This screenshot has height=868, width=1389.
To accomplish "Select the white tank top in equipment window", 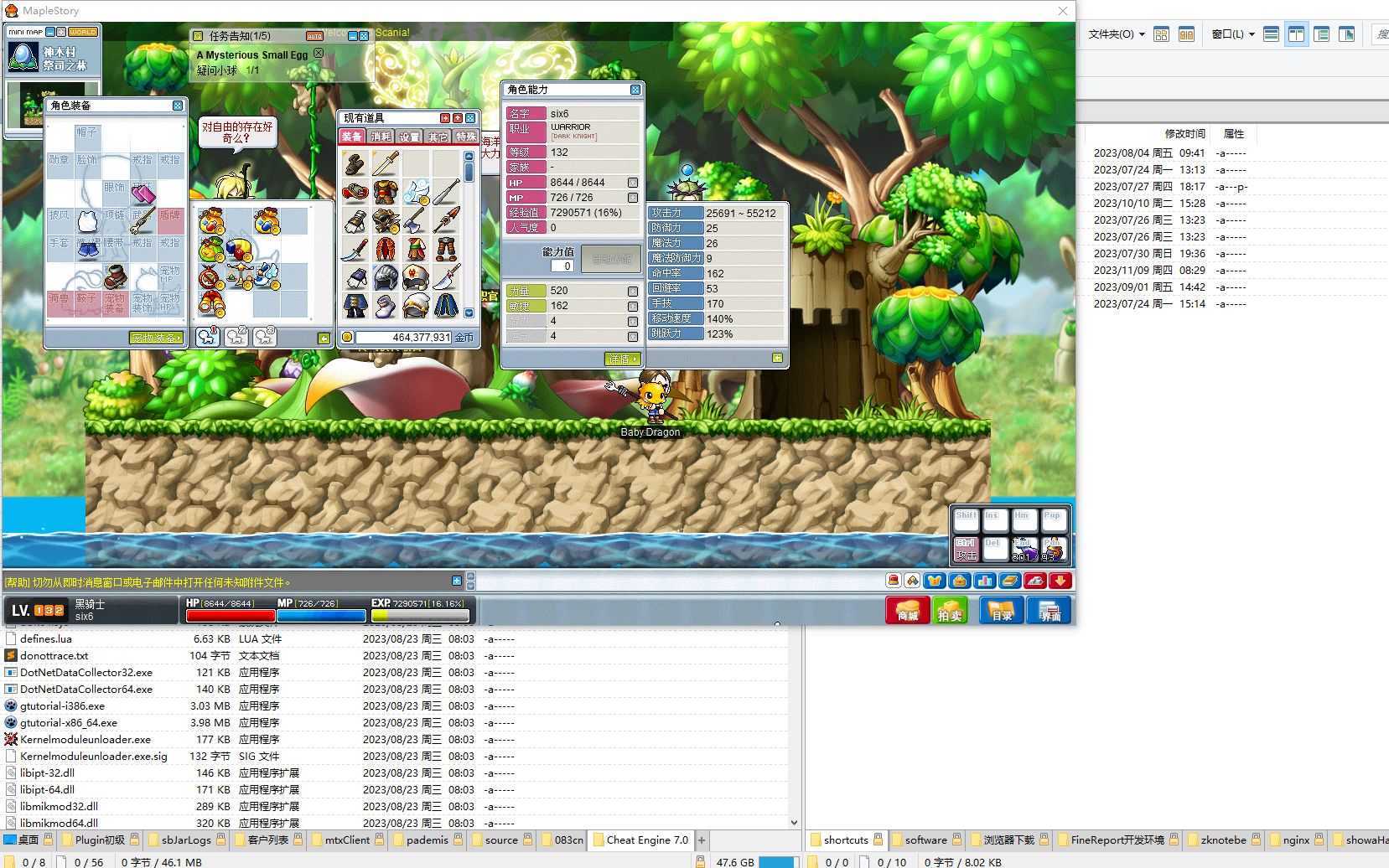I will [x=87, y=220].
